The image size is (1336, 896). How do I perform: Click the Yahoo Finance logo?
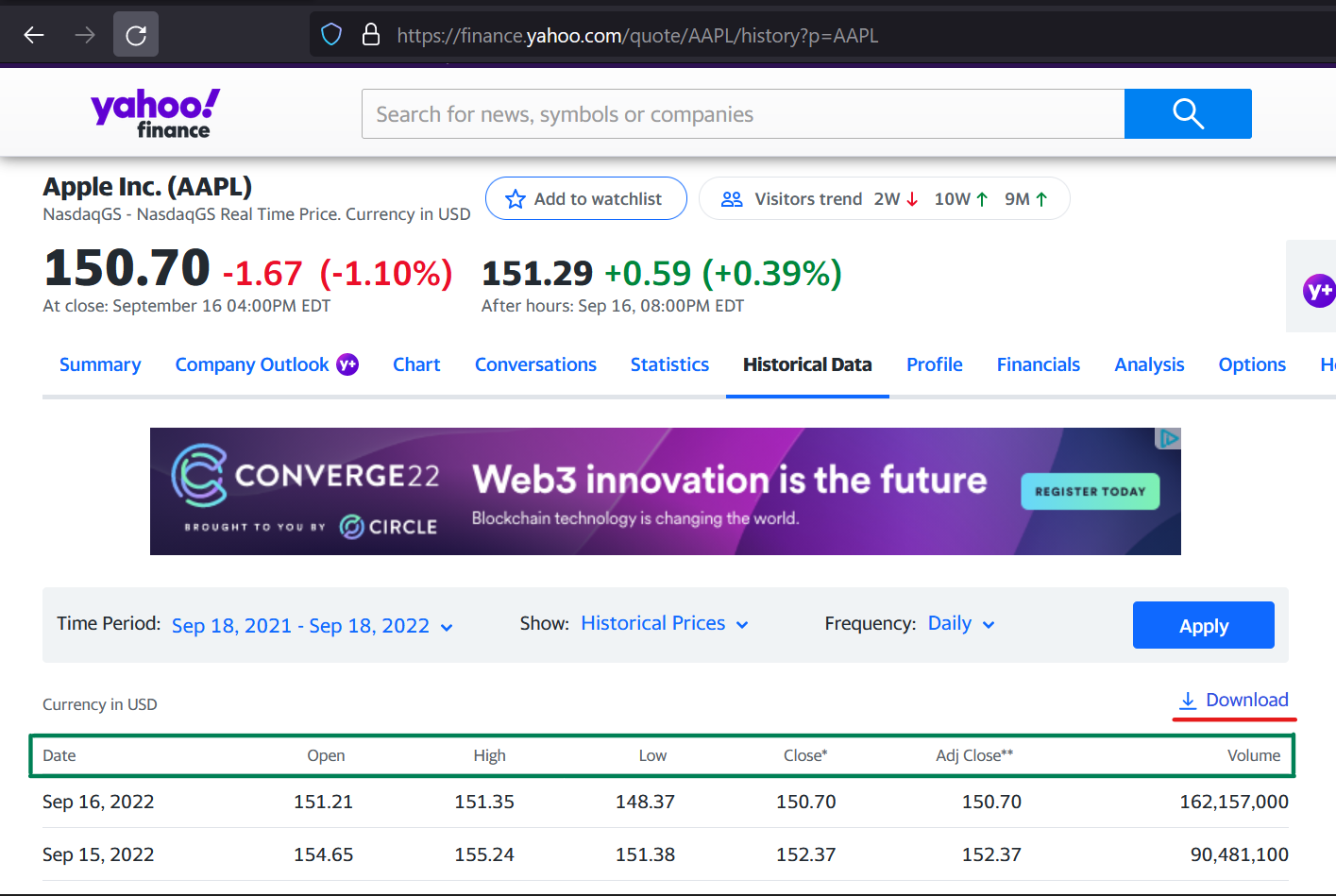click(155, 113)
